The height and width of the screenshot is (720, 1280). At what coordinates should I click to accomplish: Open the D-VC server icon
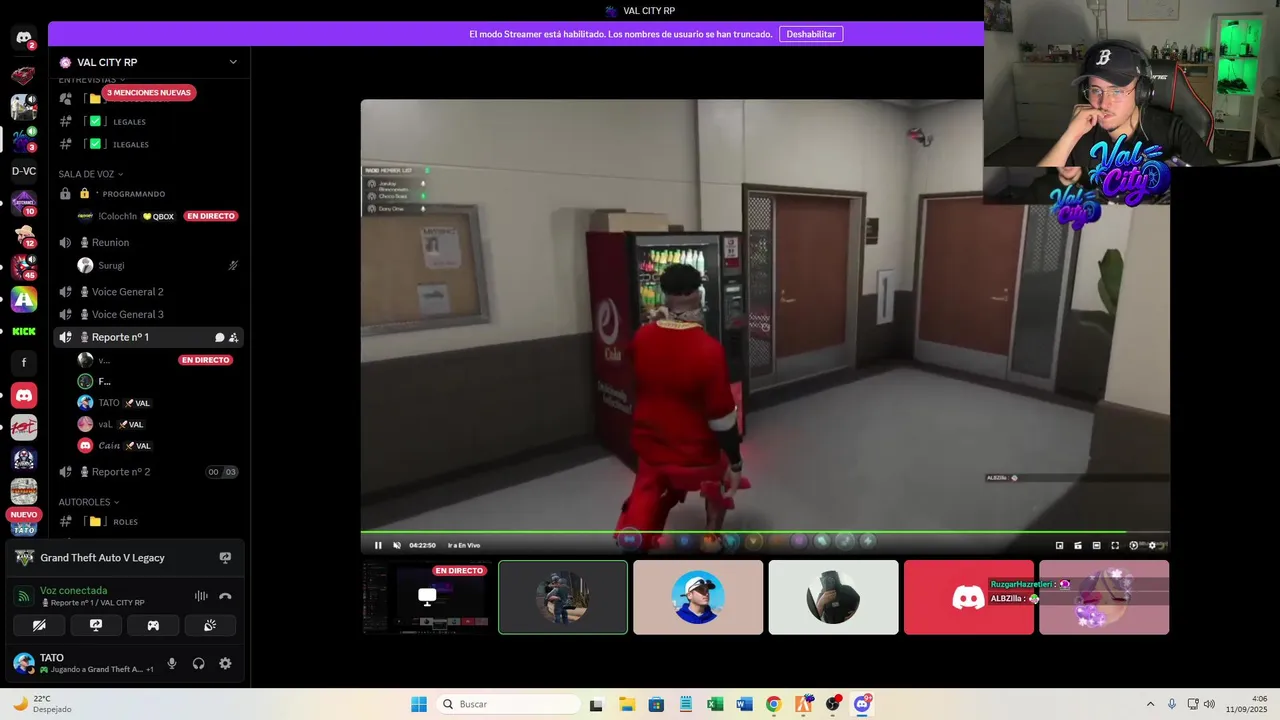tap(24, 171)
